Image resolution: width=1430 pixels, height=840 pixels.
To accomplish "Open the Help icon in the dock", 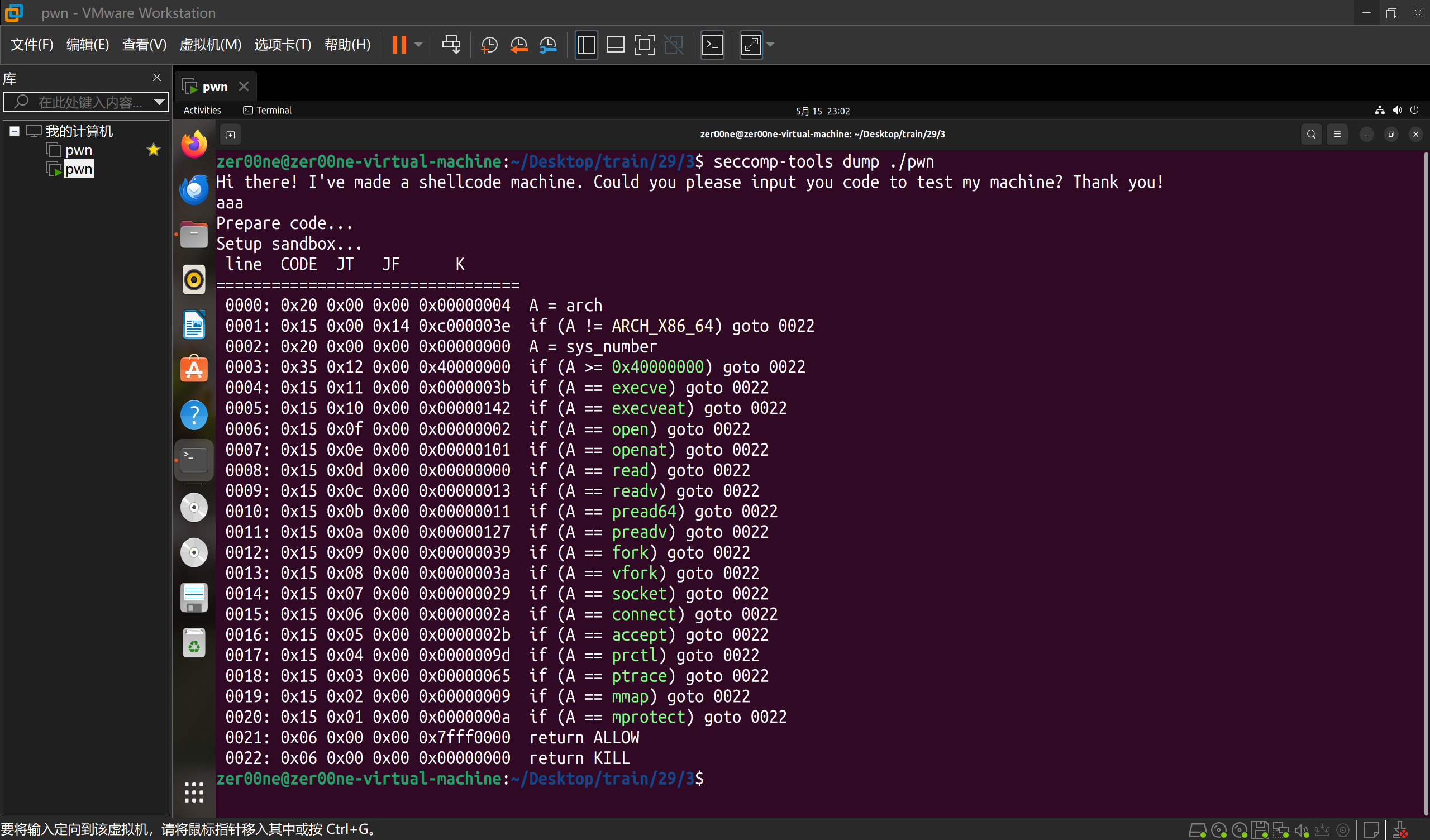I will tap(194, 415).
